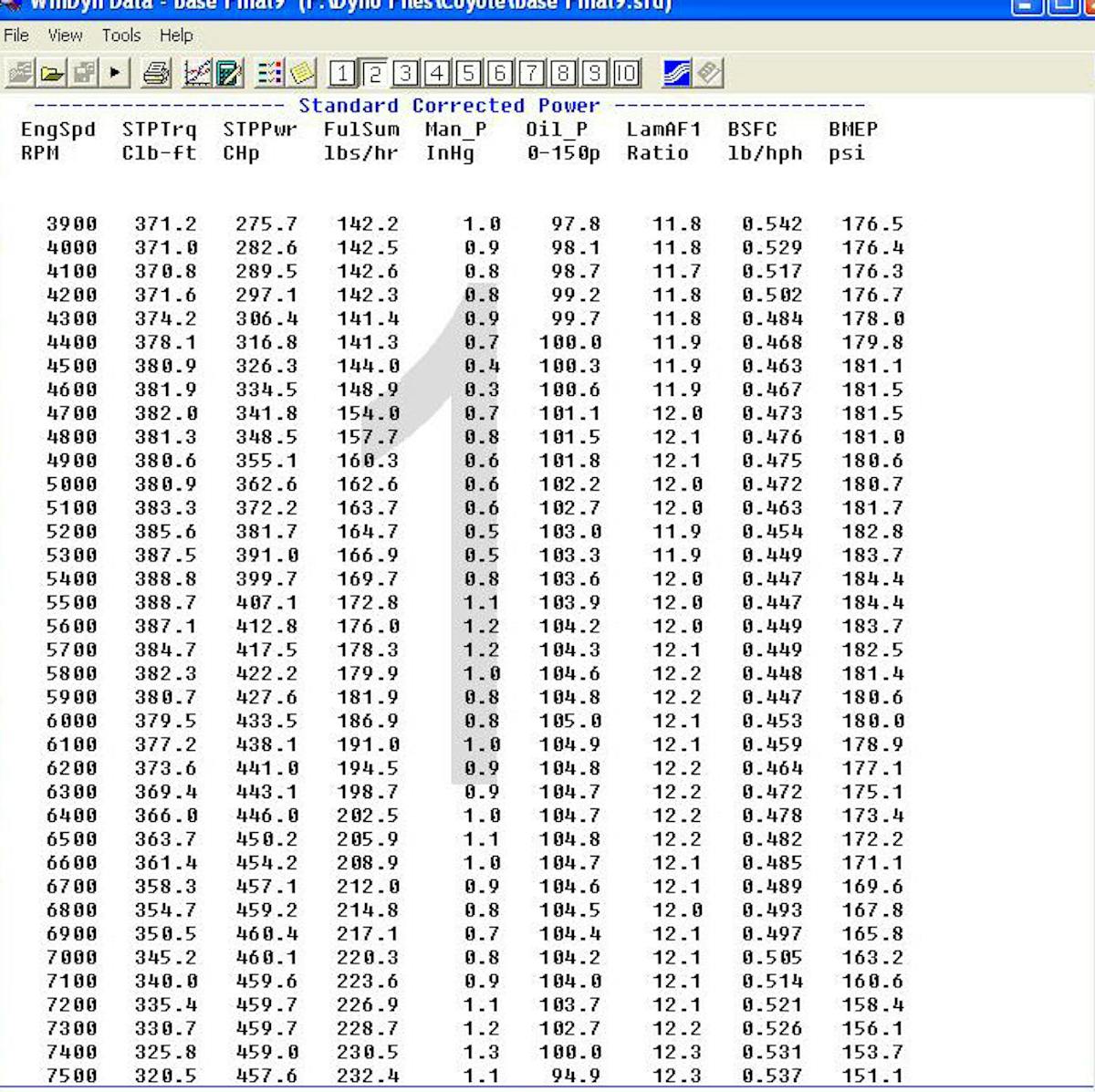Switch to data page 1

342,73
